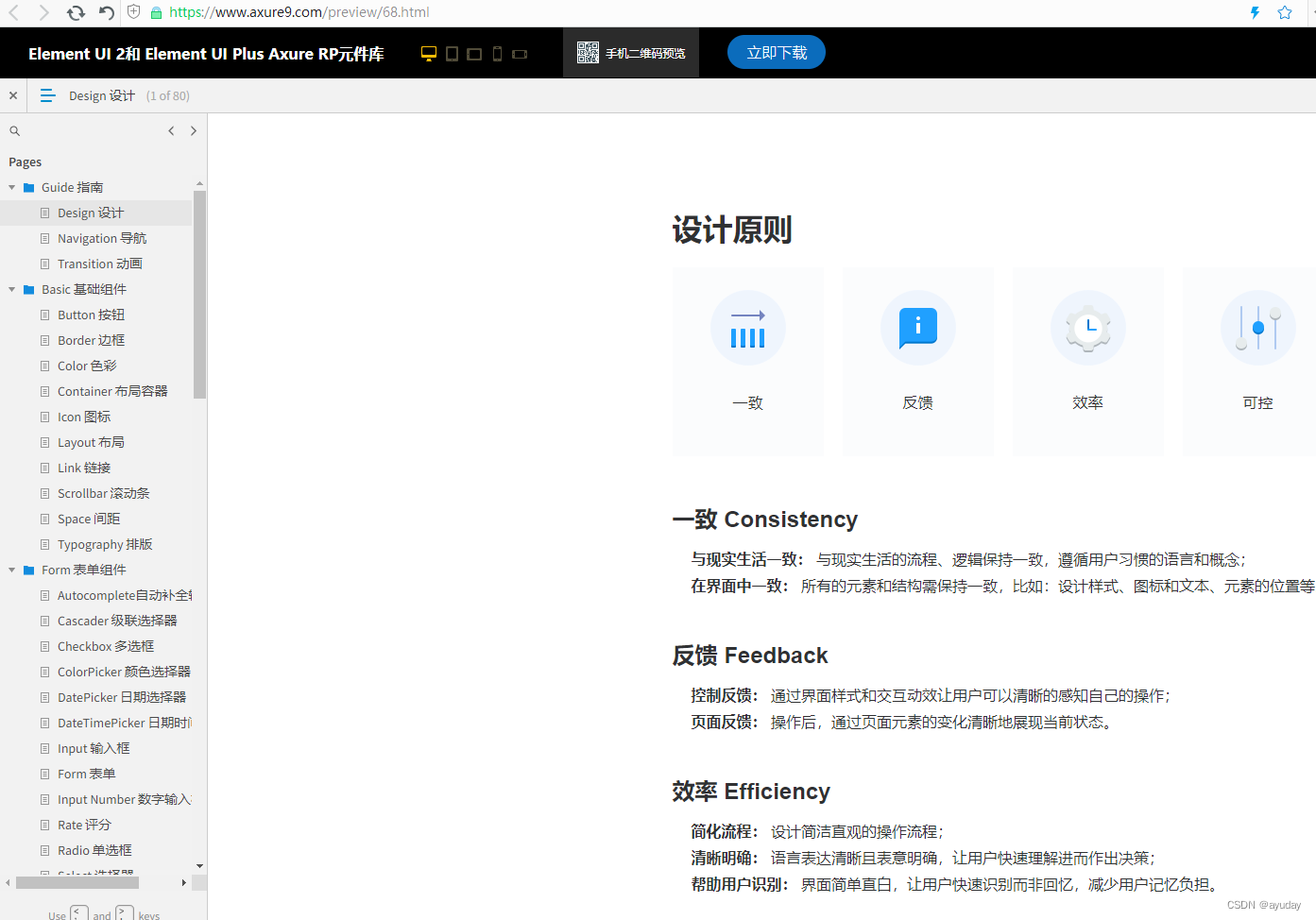This screenshot has height=920, width=1316.
Task: Collapse the Guide 指南 folder
Action: [x=11, y=187]
